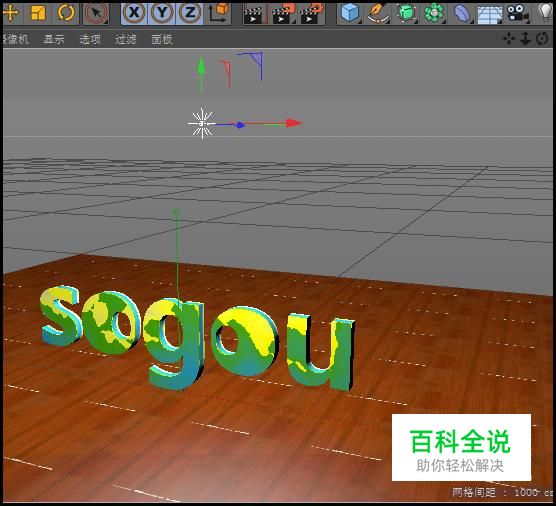Open the 显示 viewport menu
This screenshot has height=506, width=556.
point(54,39)
